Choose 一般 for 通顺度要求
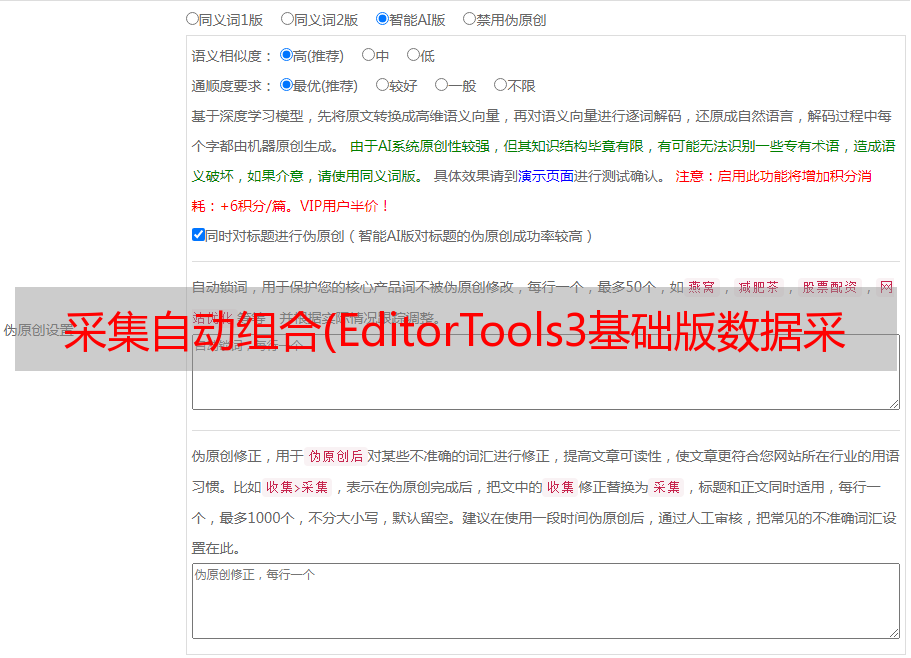The height and width of the screenshot is (658, 911). tap(441, 85)
